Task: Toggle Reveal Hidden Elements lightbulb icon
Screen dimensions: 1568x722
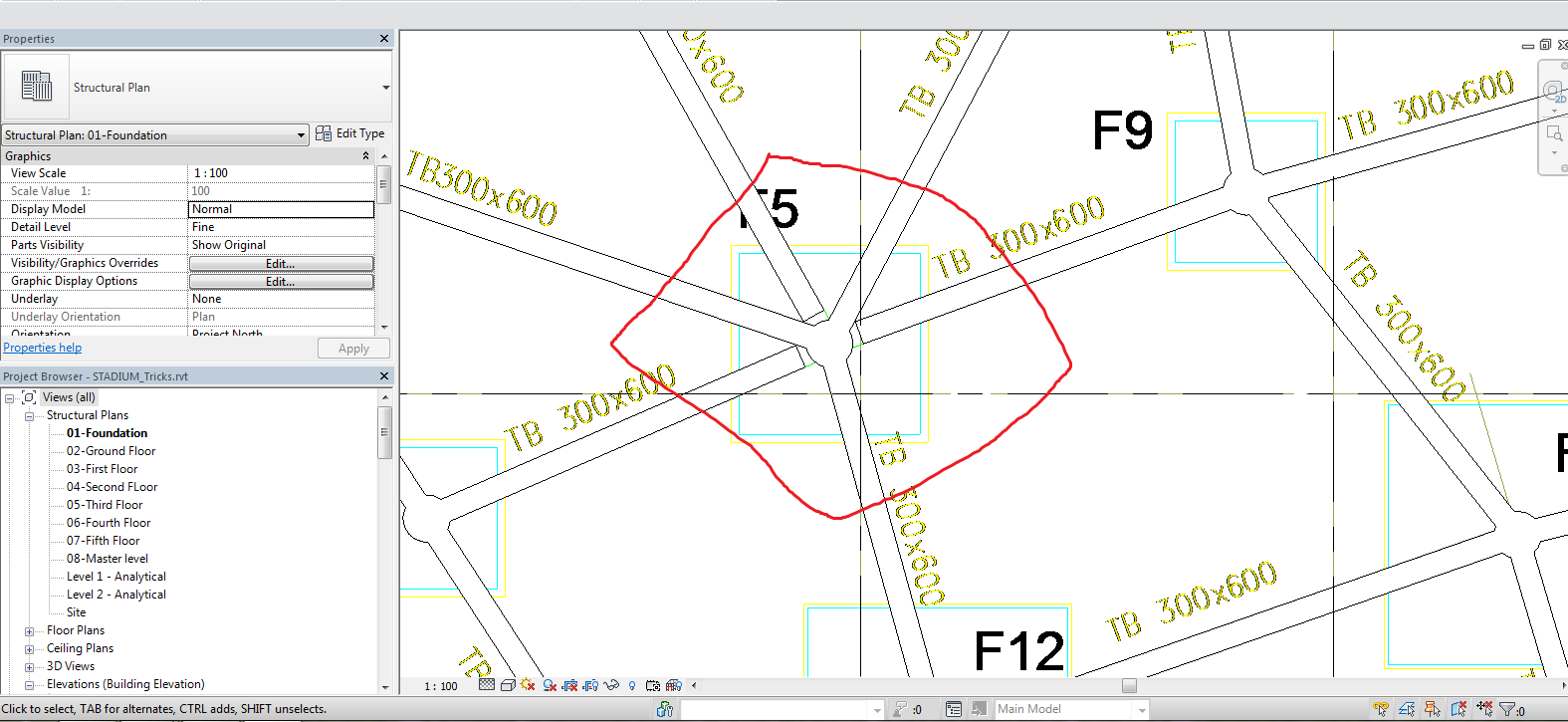Action: coord(632,685)
